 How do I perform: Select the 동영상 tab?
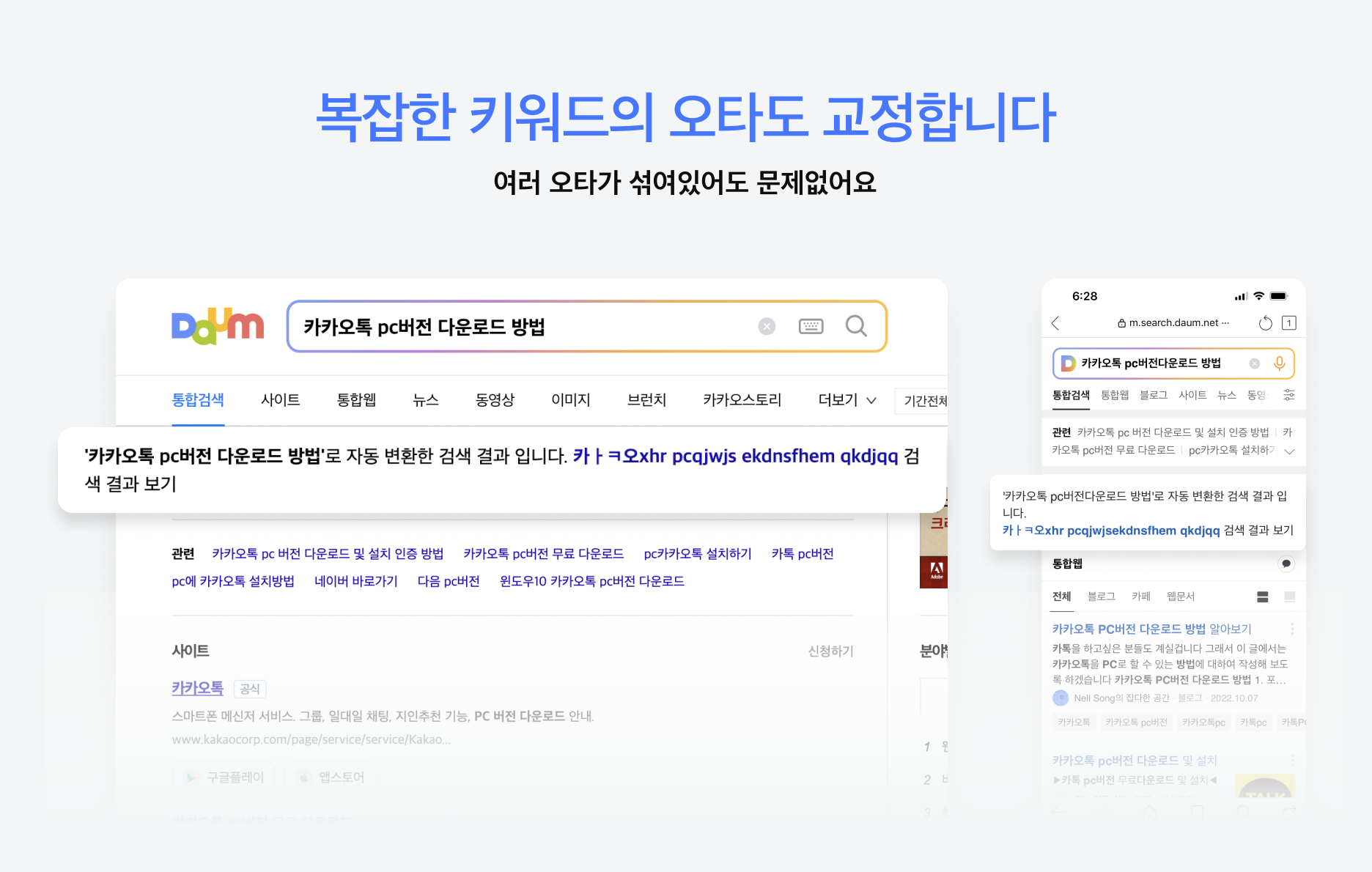(x=495, y=400)
